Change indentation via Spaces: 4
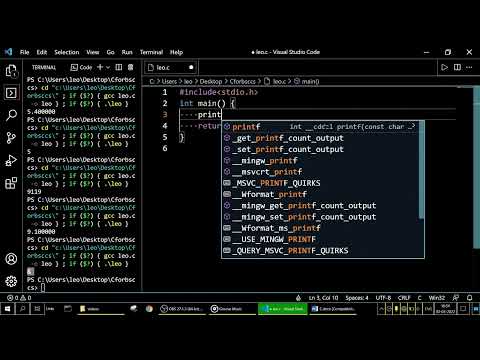 click(357, 298)
